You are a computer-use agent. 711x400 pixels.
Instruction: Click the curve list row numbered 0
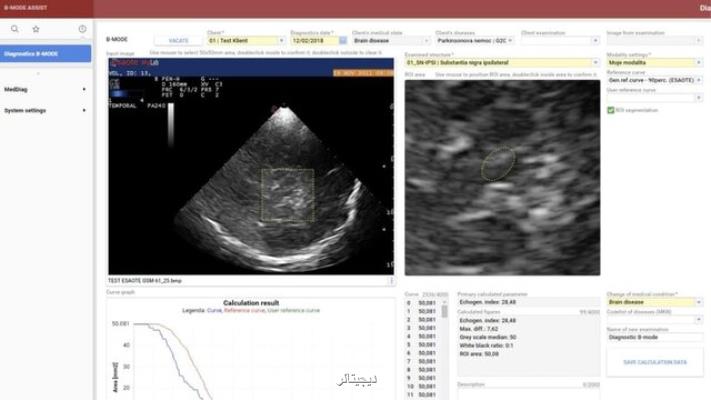[x=422, y=303]
